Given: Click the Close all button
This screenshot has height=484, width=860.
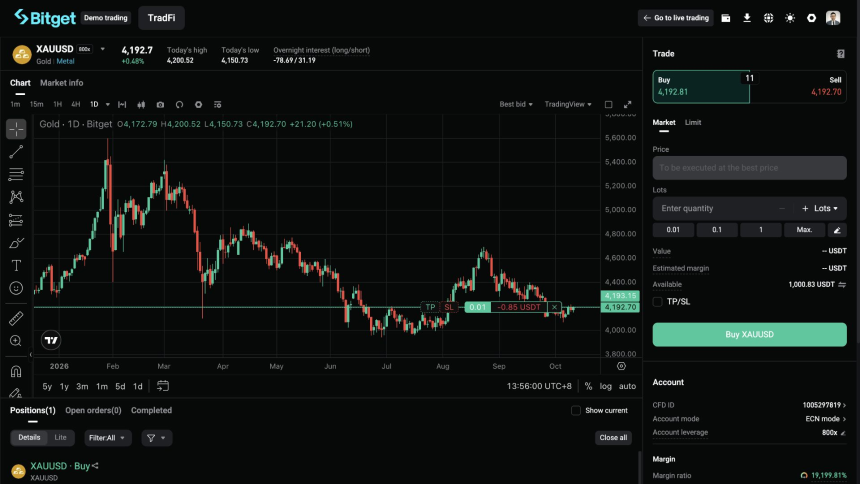Looking at the screenshot, I should click(613, 438).
